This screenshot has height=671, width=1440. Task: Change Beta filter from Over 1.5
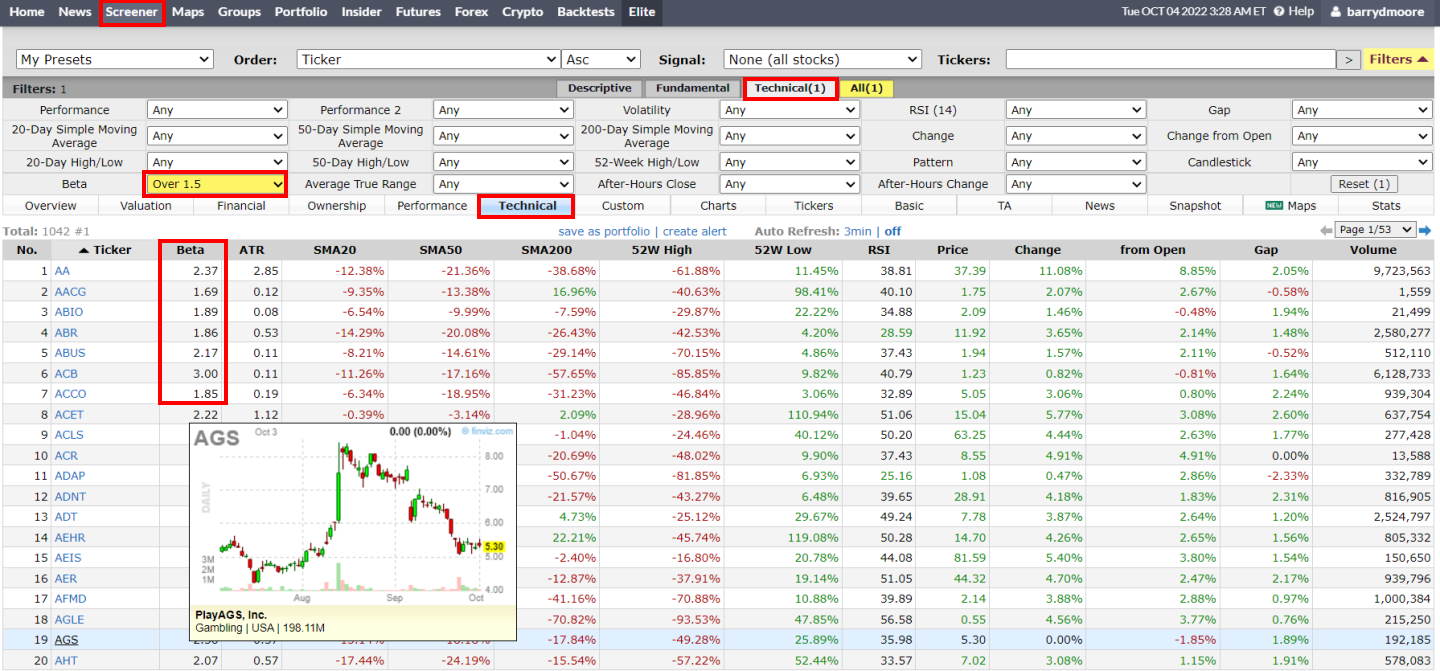pyautogui.click(x=214, y=184)
